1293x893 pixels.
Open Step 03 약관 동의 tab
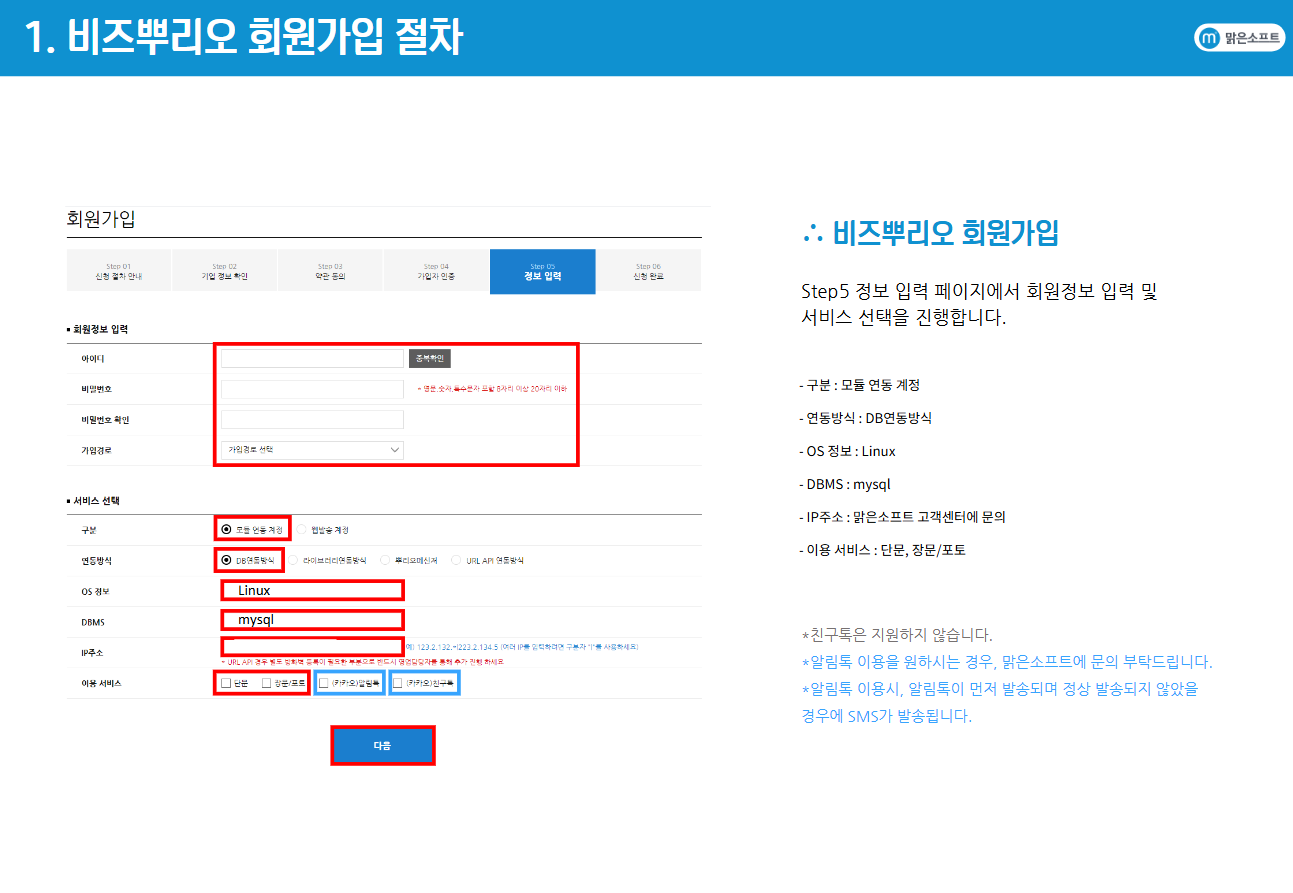(330, 271)
